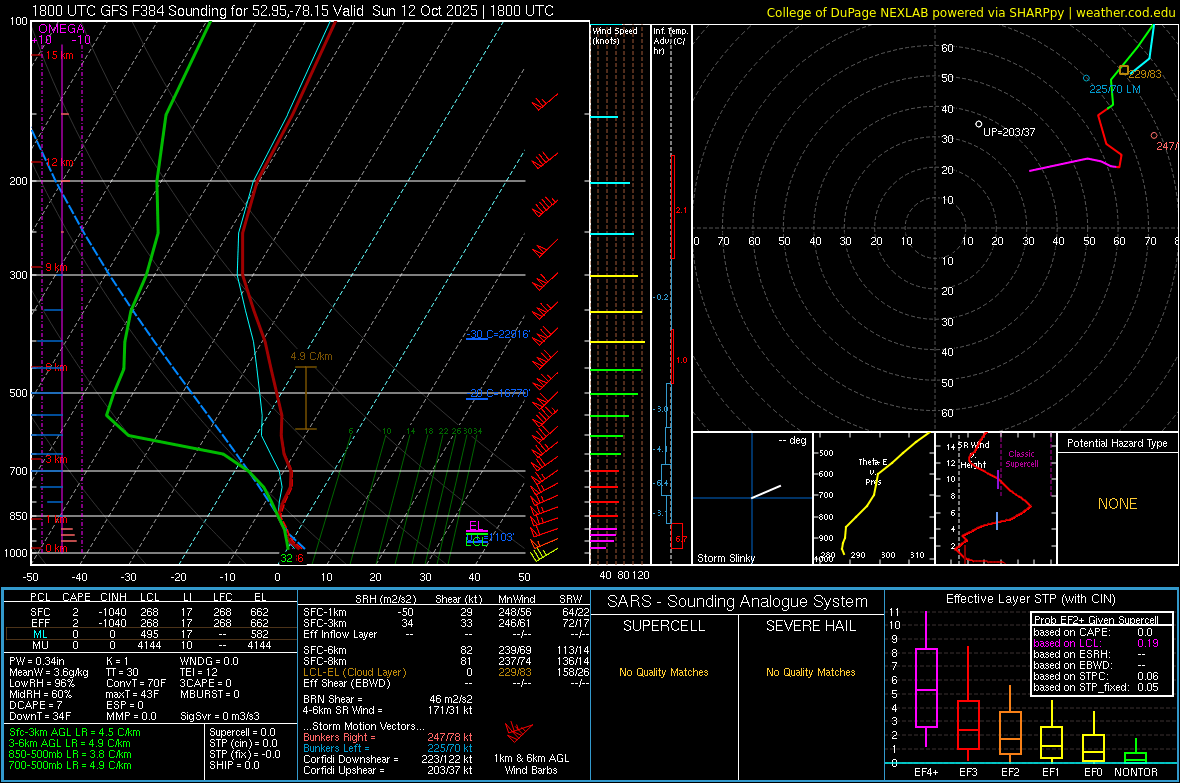Click the green LCL label on the skew-T
This screenshot has width=1180, height=783.
coord(476,541)
